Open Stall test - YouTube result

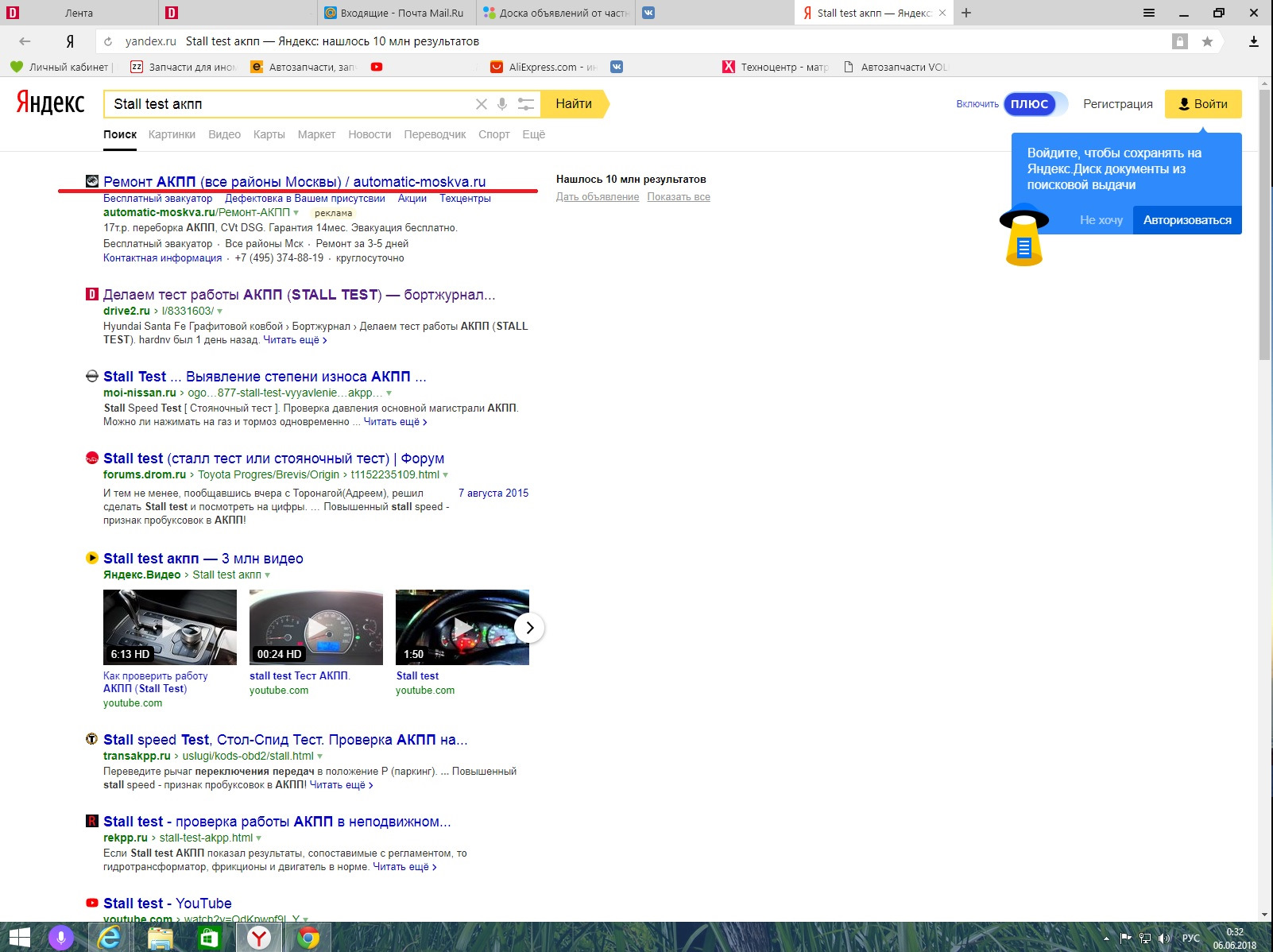click(167, 904)
